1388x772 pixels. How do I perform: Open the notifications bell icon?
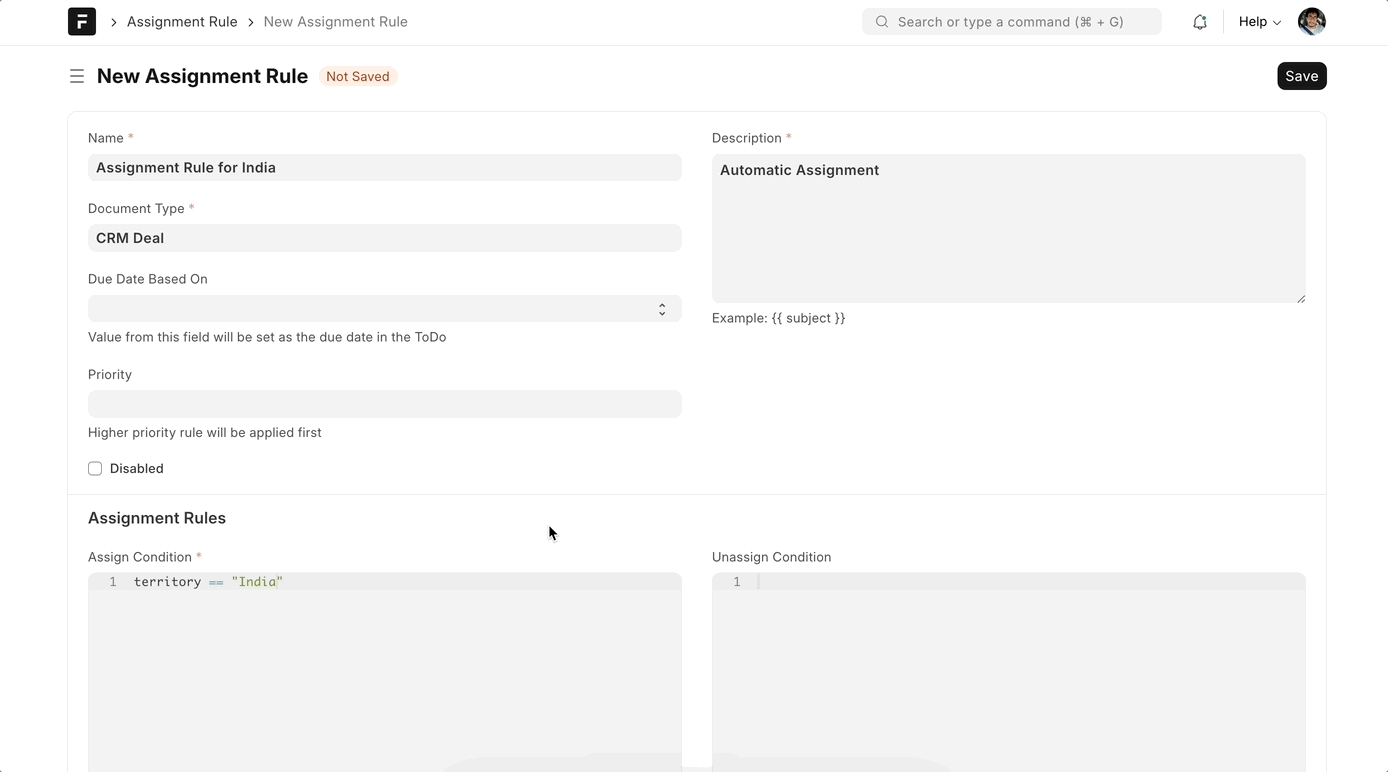point(1200,22)
